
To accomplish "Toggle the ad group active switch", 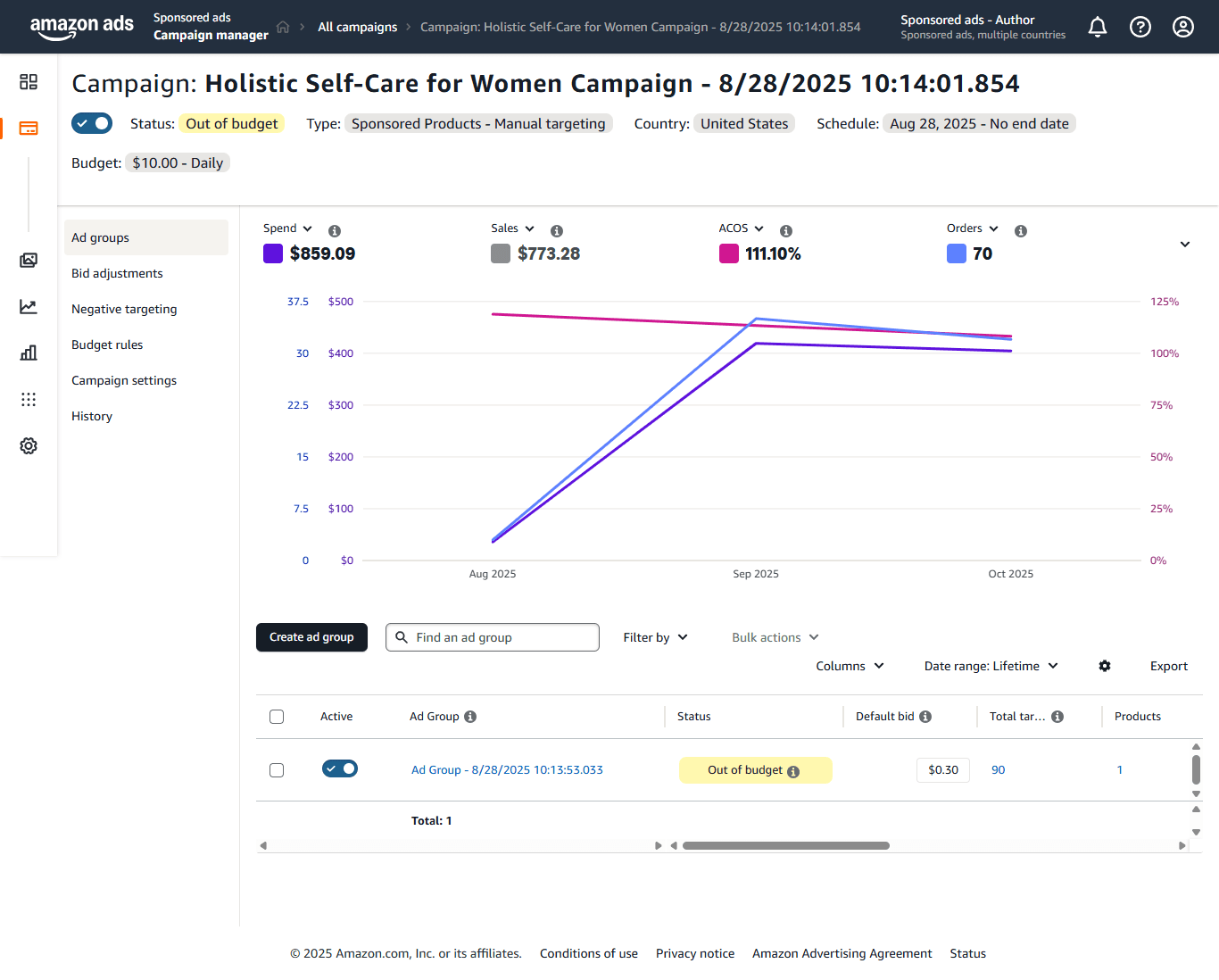I will click(x=340, y=768).
